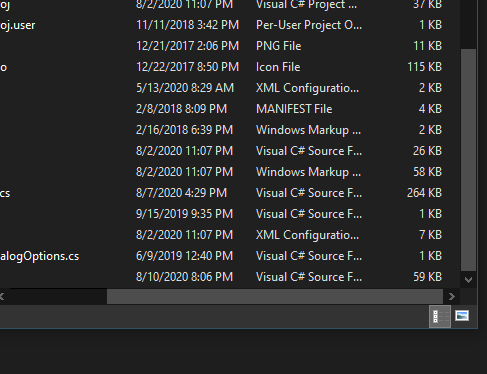Image resolution: width=487 pixels, height=374 pixels.
Task: Select file dated 8/10/2020 8:06 PM
Action: pyautogui.click(x=221, y=277)
